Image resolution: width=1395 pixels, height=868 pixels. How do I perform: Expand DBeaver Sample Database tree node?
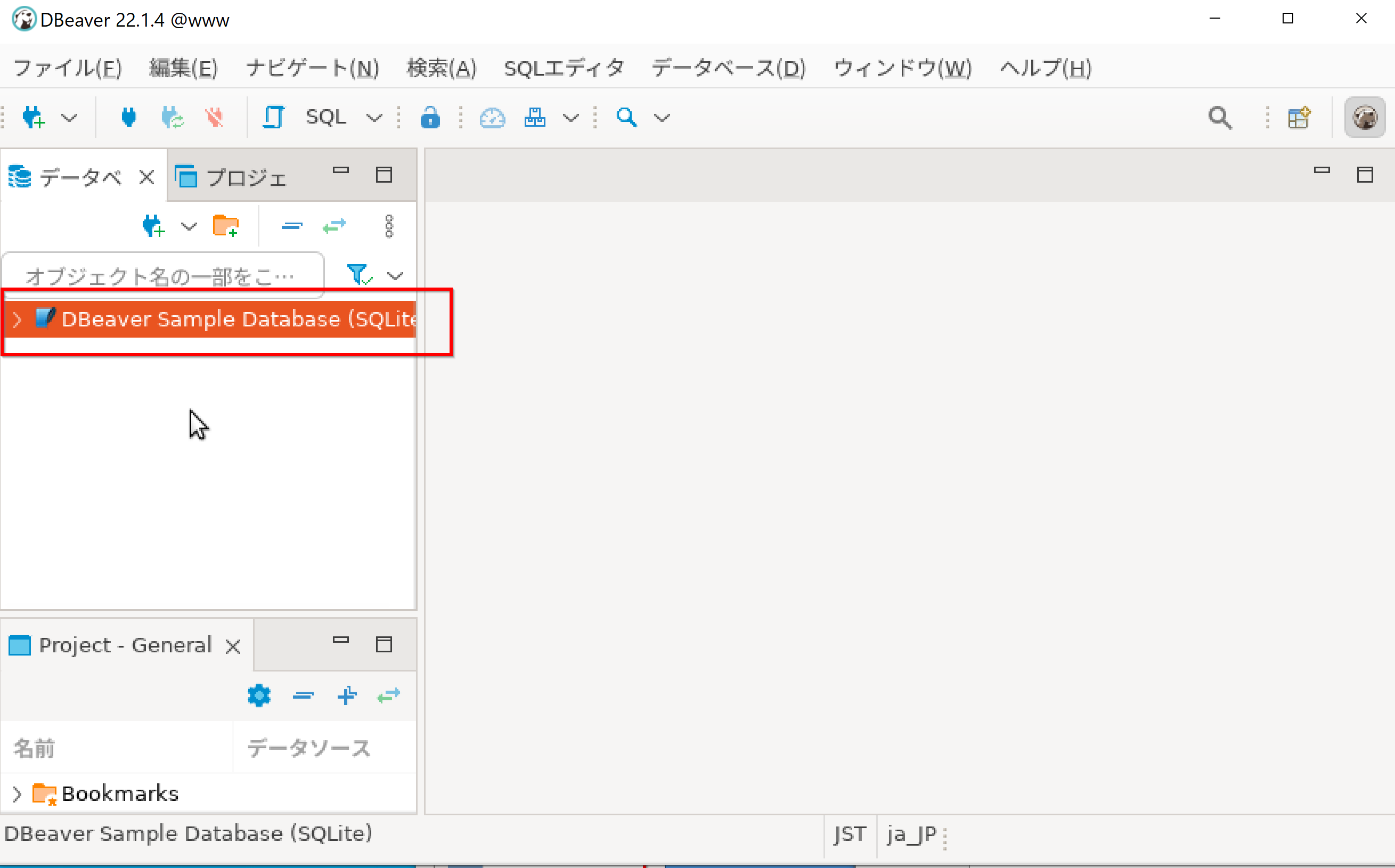pos(17,319)
